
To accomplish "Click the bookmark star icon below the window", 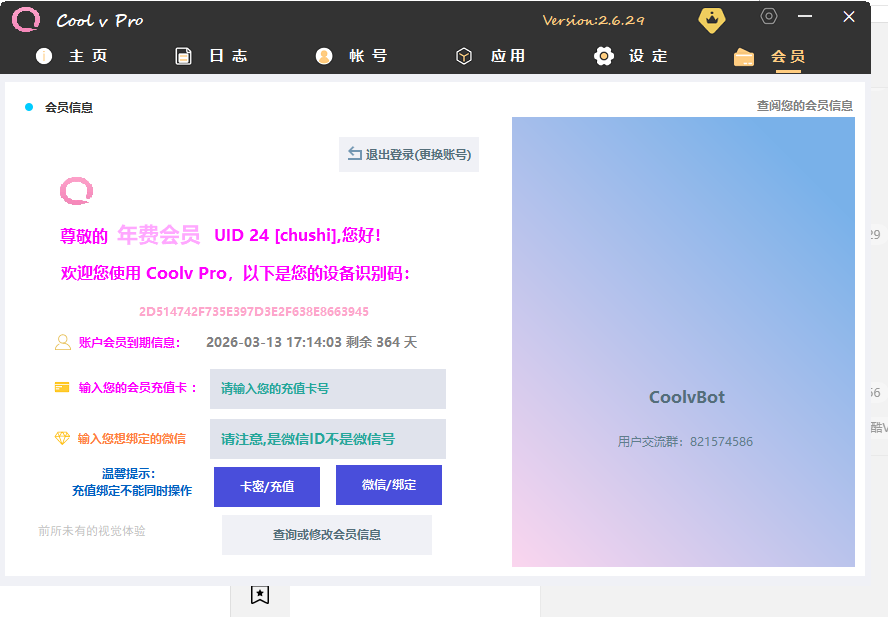I will click(260, 595).
